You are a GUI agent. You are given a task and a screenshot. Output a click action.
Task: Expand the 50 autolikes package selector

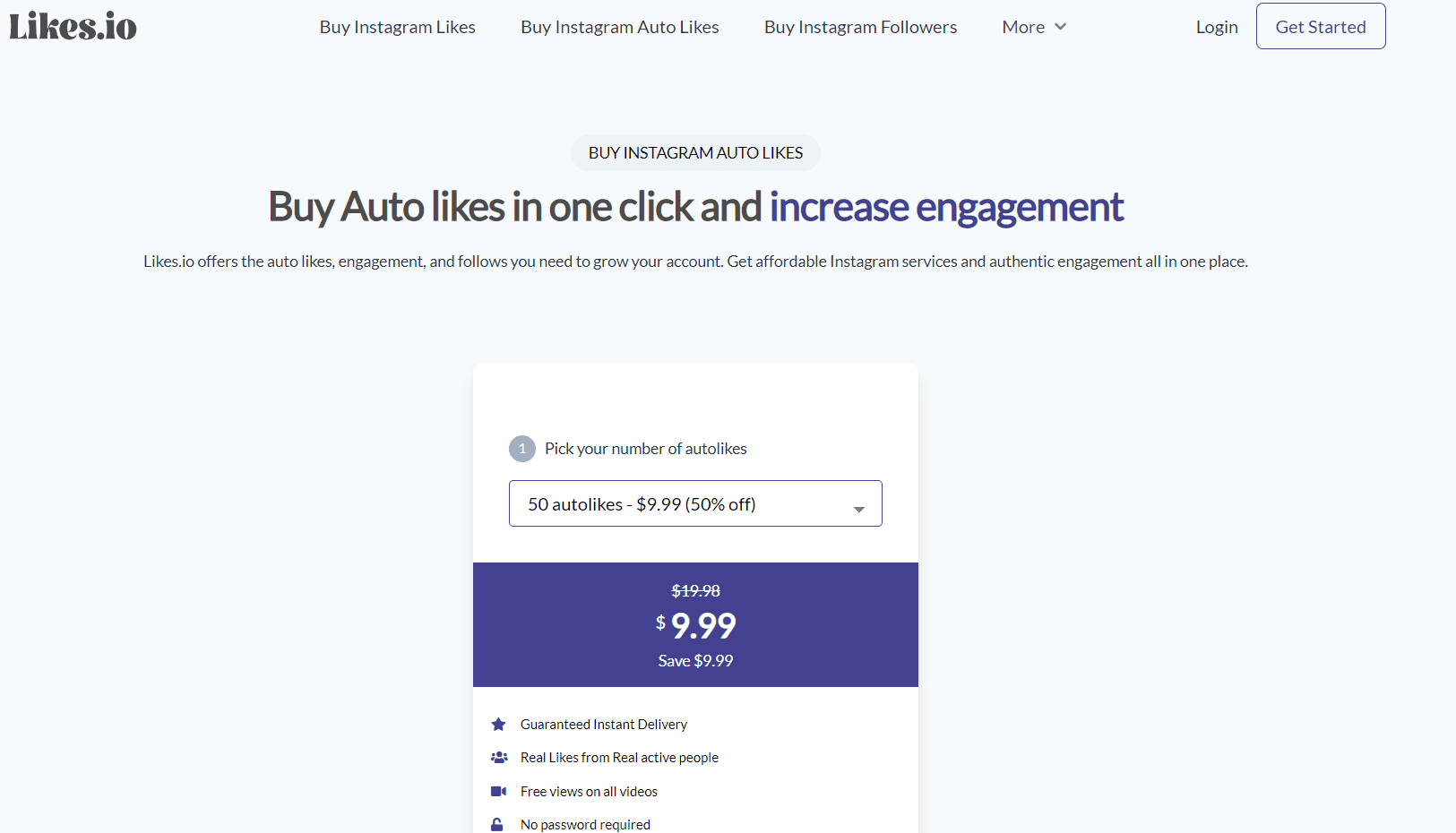coord(695,503)
